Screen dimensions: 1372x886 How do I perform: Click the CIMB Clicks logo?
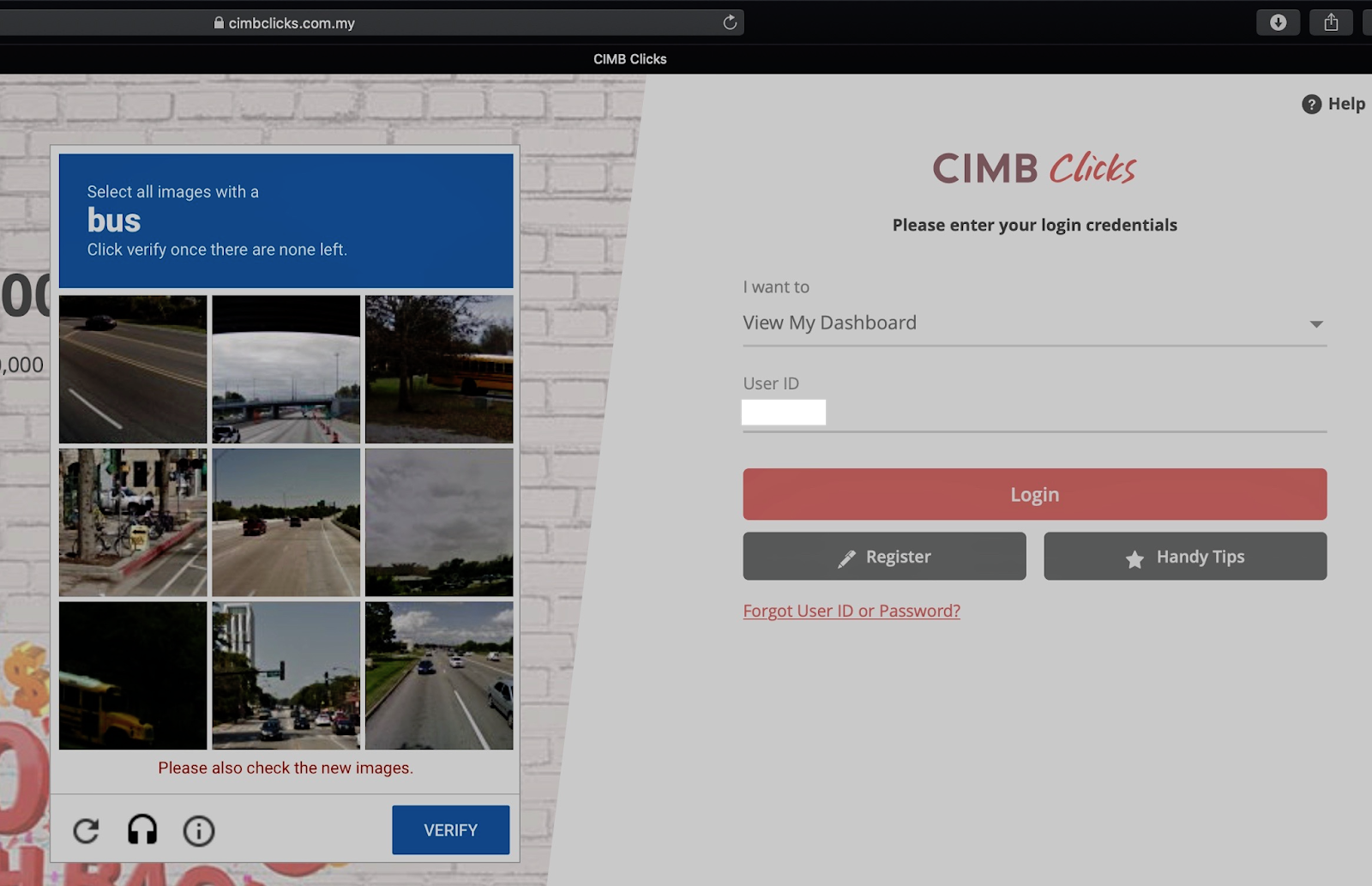(1034, 168)
